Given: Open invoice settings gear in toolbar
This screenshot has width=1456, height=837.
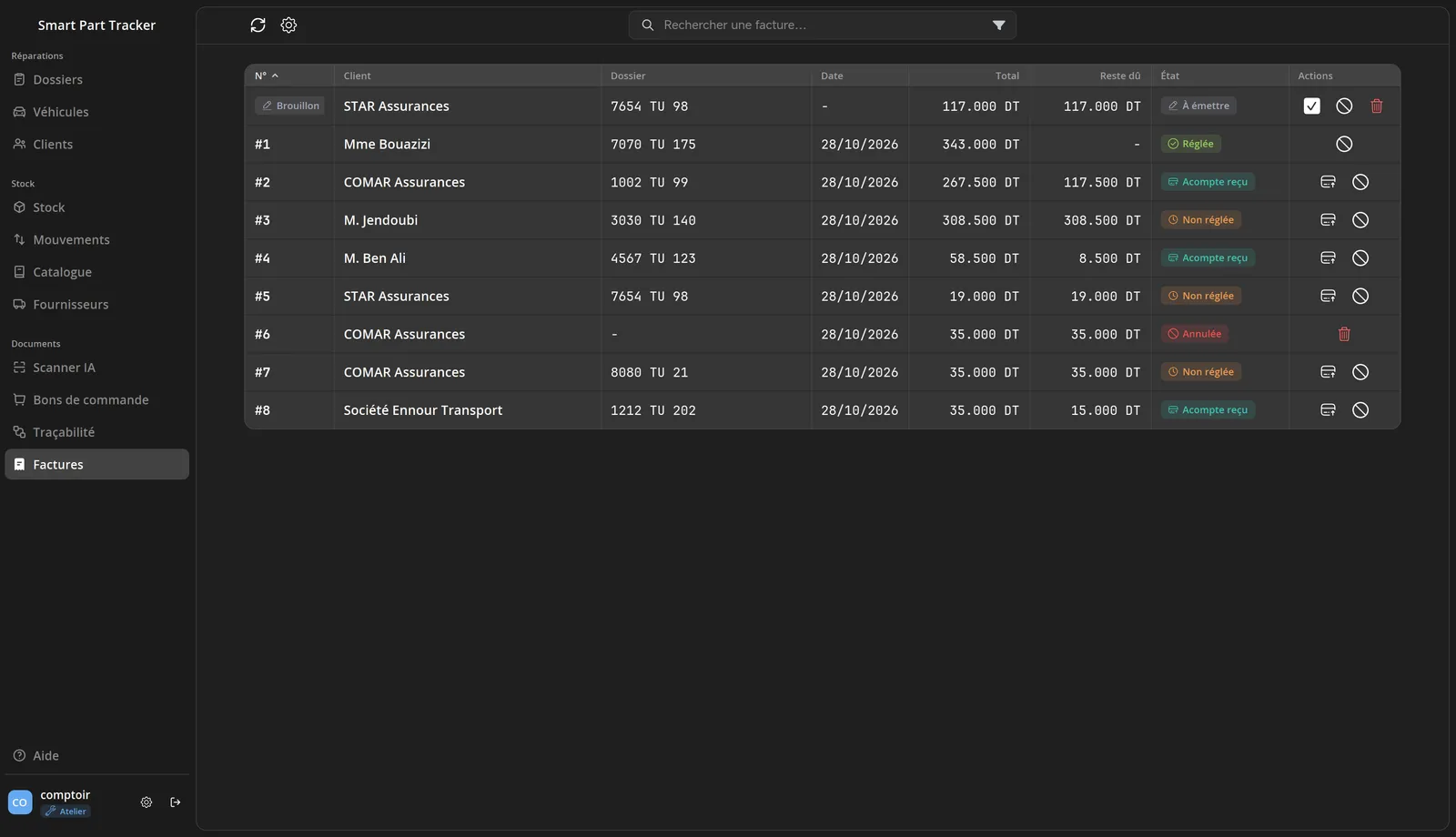Looking at the screenshot, I should click(288, 25).
